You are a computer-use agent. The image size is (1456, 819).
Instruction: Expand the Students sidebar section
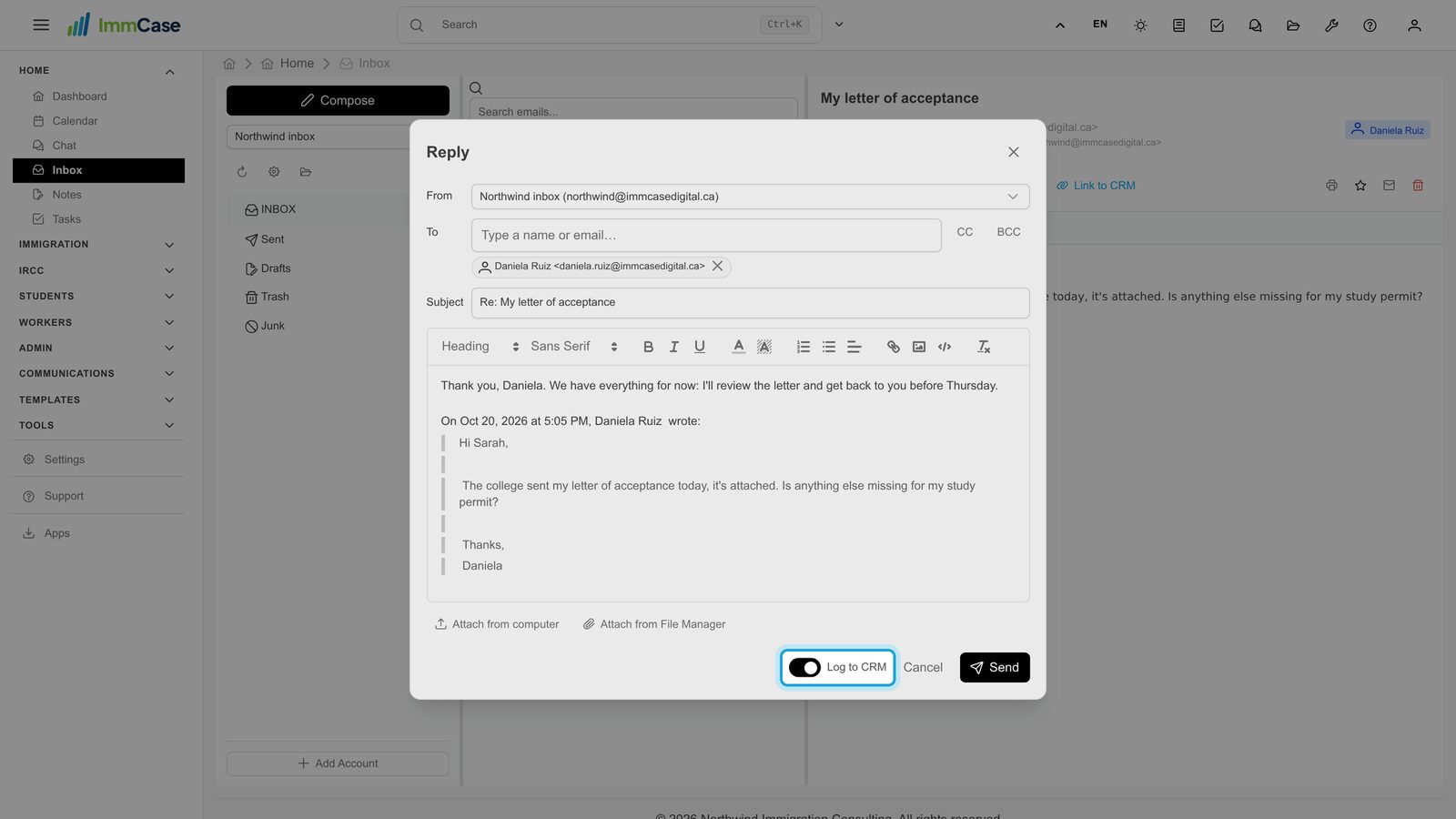point(98,297)
